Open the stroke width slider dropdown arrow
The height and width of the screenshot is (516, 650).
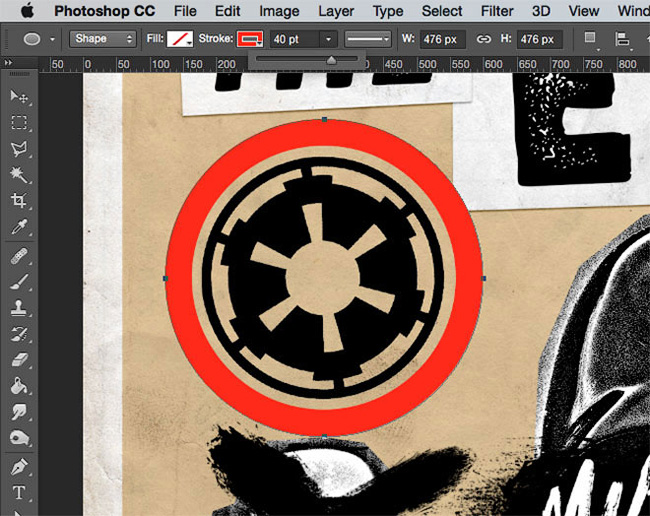coord(328,39)
